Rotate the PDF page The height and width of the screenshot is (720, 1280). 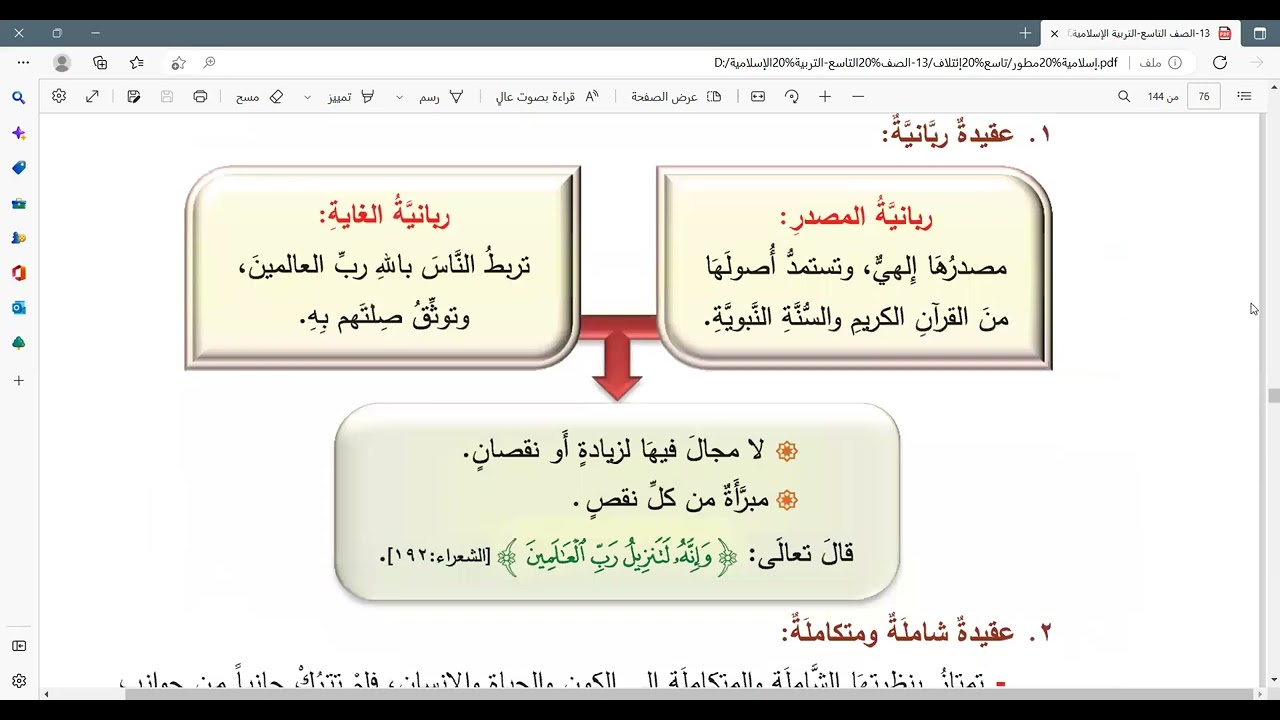point(792,96)
